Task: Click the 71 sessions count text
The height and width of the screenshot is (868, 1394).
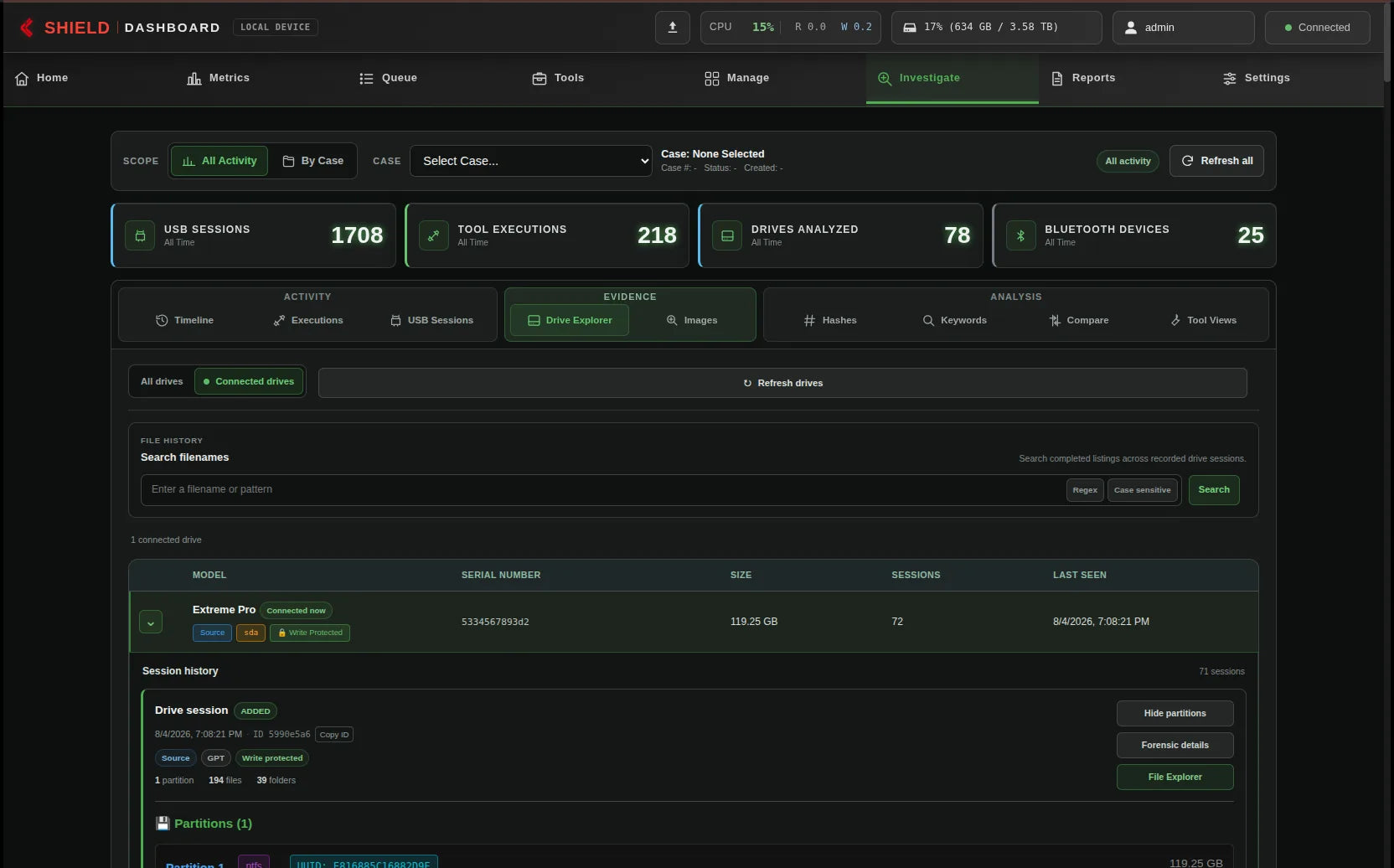Action: pyautogui.click(x=1221, y=671)
